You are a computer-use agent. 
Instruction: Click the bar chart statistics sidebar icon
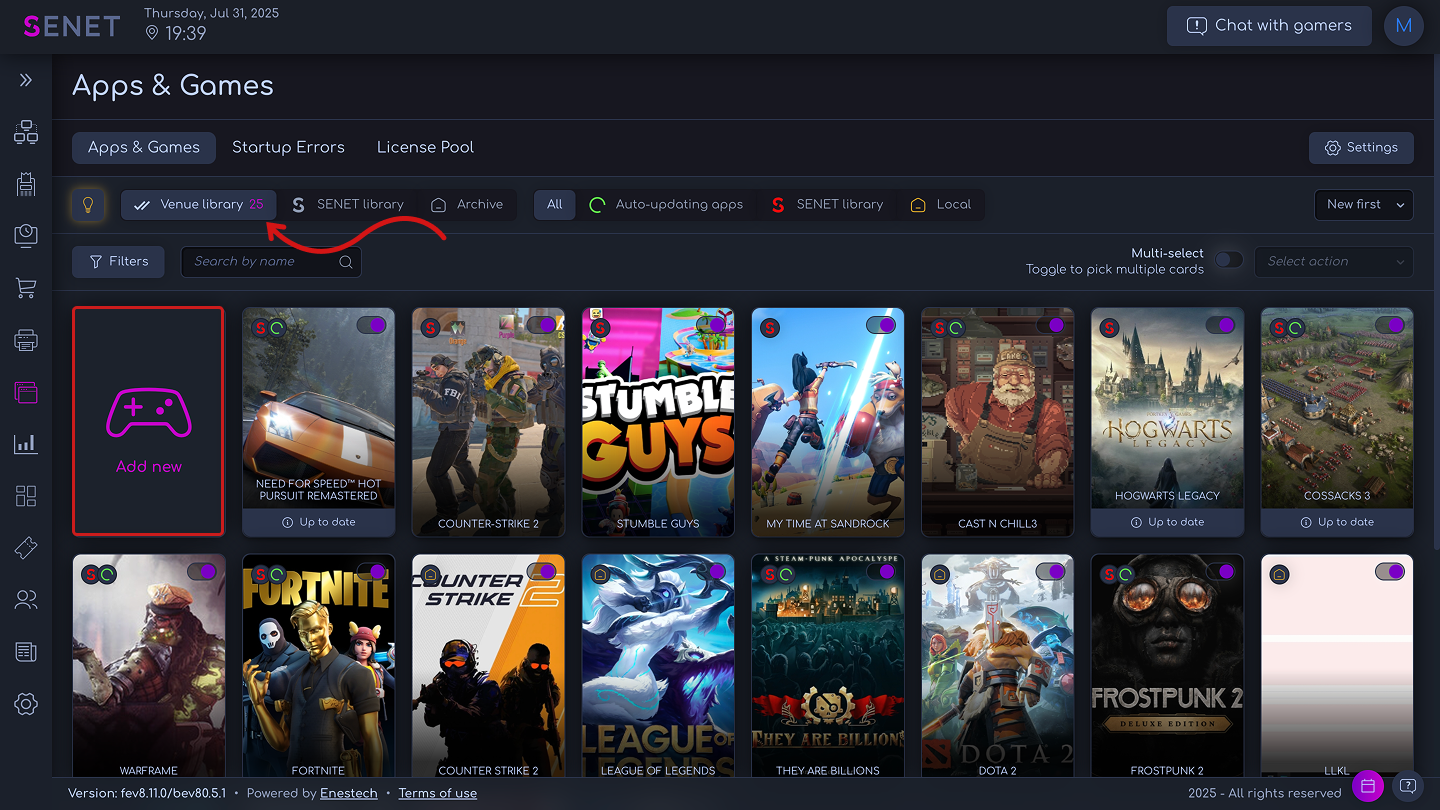[x=25, y=443]
